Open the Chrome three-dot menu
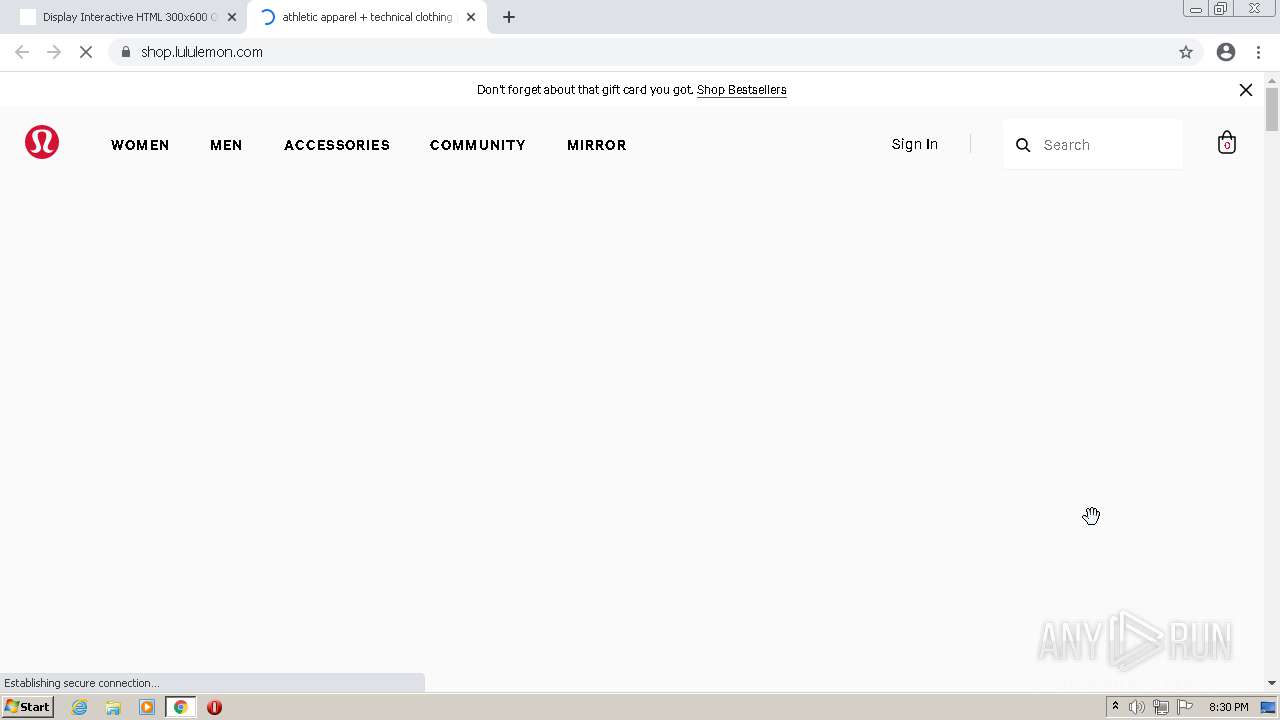Image resolution: width=1280 pixels, height=720 pixels. click(1258, 52)
